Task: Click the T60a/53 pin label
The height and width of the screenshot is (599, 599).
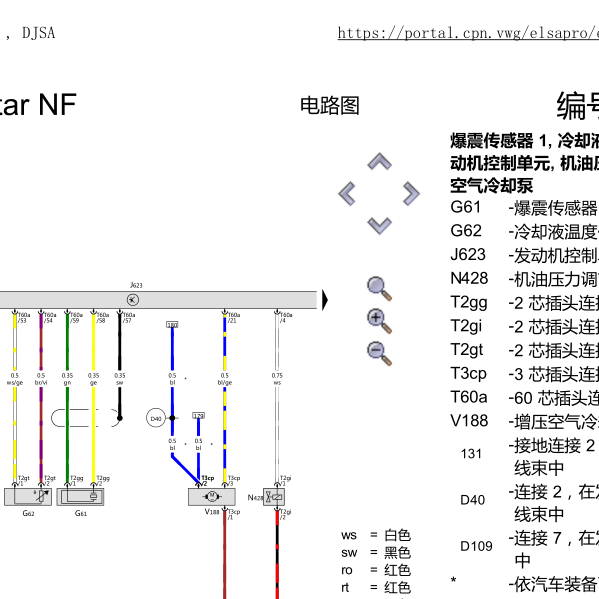Action: [x=23, y=318]
